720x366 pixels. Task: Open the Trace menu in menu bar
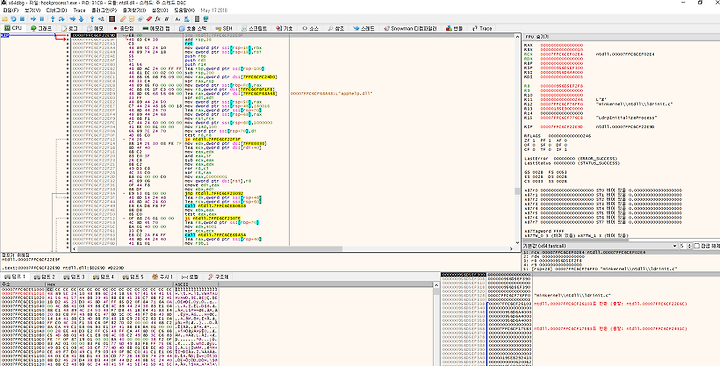pos(79,10)
